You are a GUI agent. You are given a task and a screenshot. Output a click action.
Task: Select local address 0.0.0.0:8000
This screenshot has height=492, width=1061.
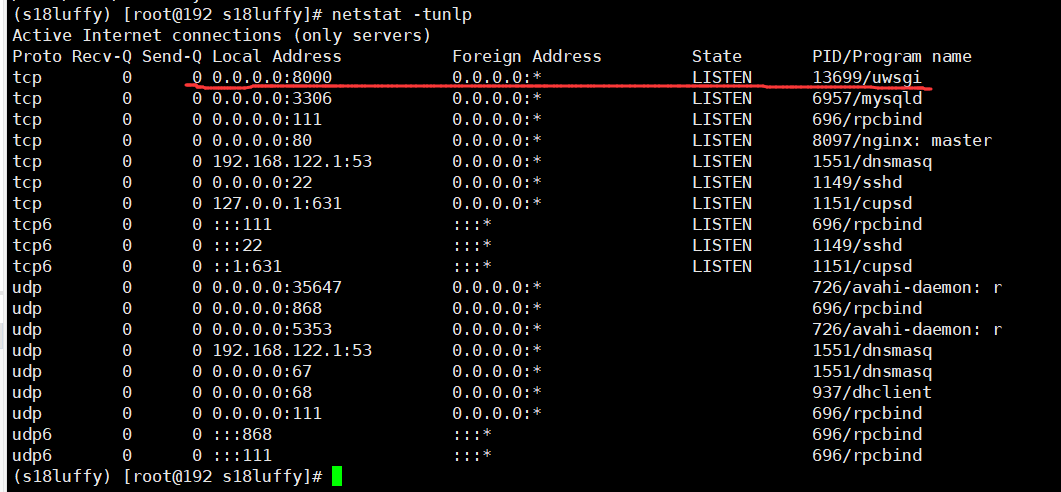272,77
